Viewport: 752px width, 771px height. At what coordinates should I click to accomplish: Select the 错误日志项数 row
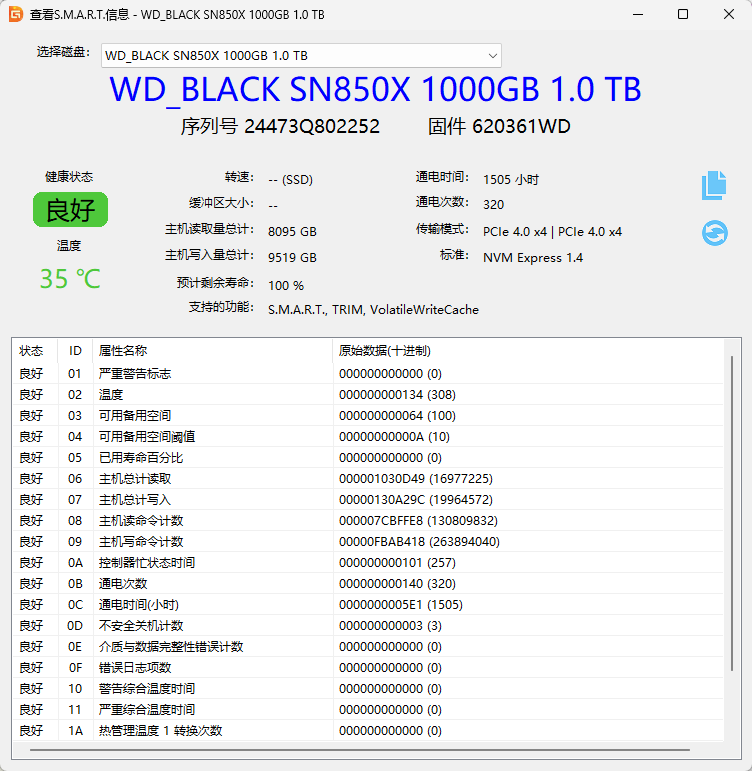[x=368, y=667]
